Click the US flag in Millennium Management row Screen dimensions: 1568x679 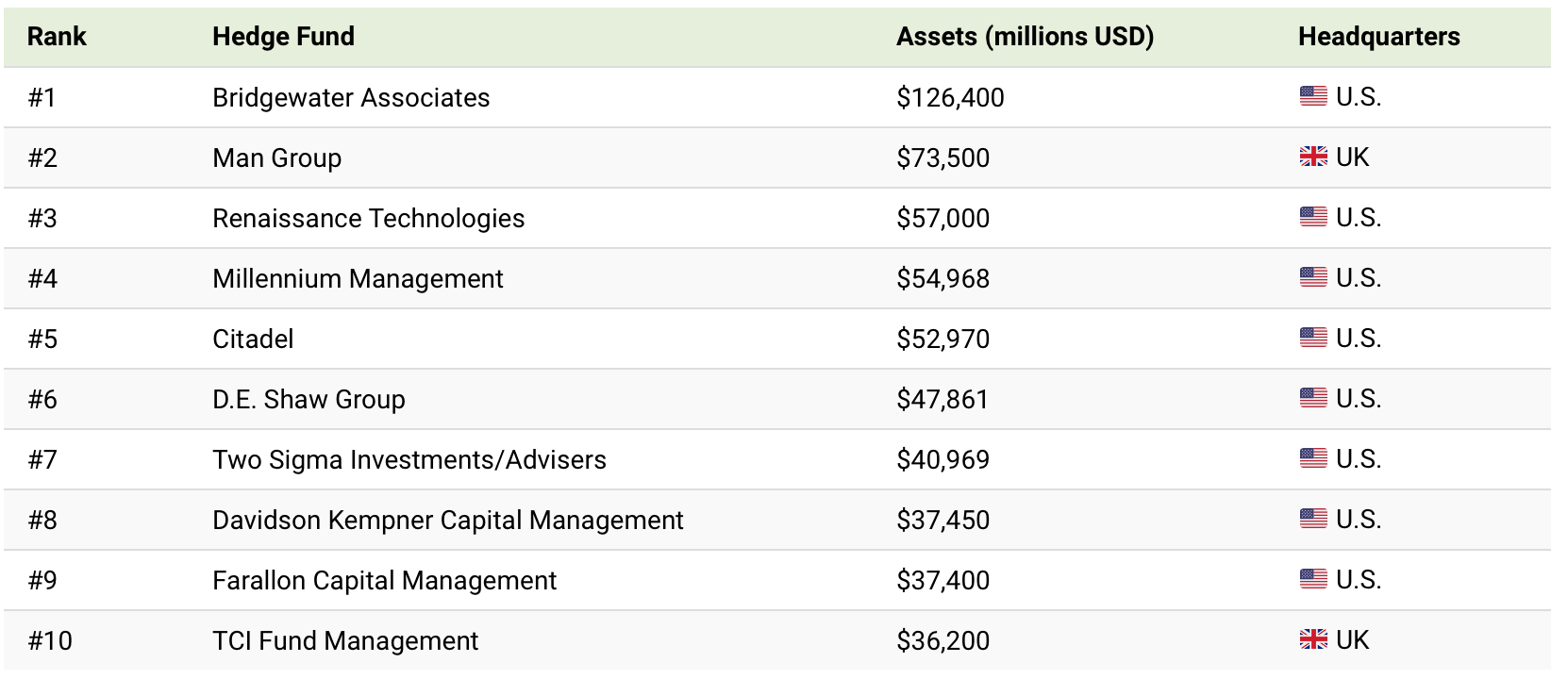pyautogui.click(x=1312, y=277)
